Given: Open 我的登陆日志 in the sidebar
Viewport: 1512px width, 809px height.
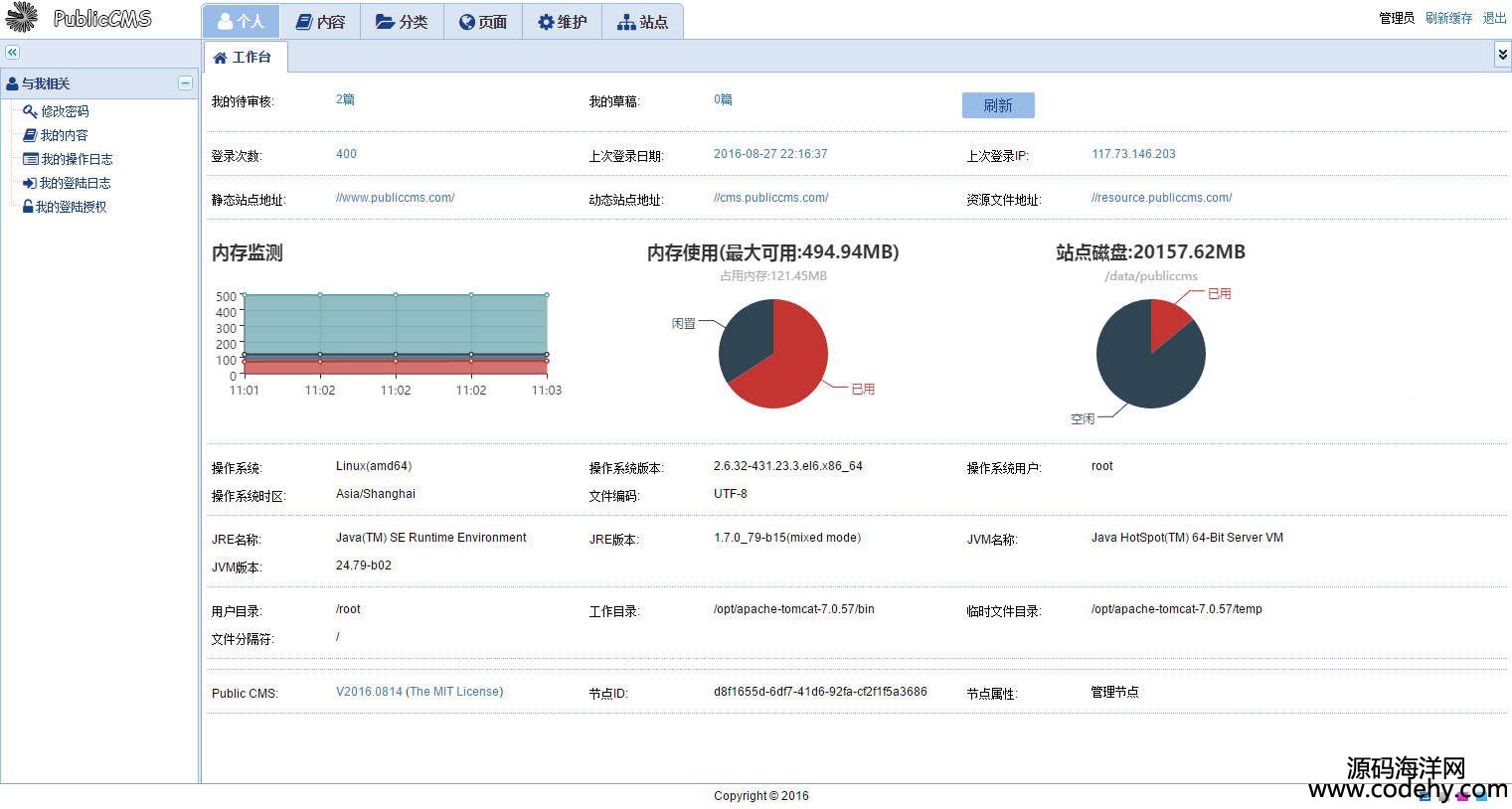Looking at the screenshot, I should coord(75,183).
